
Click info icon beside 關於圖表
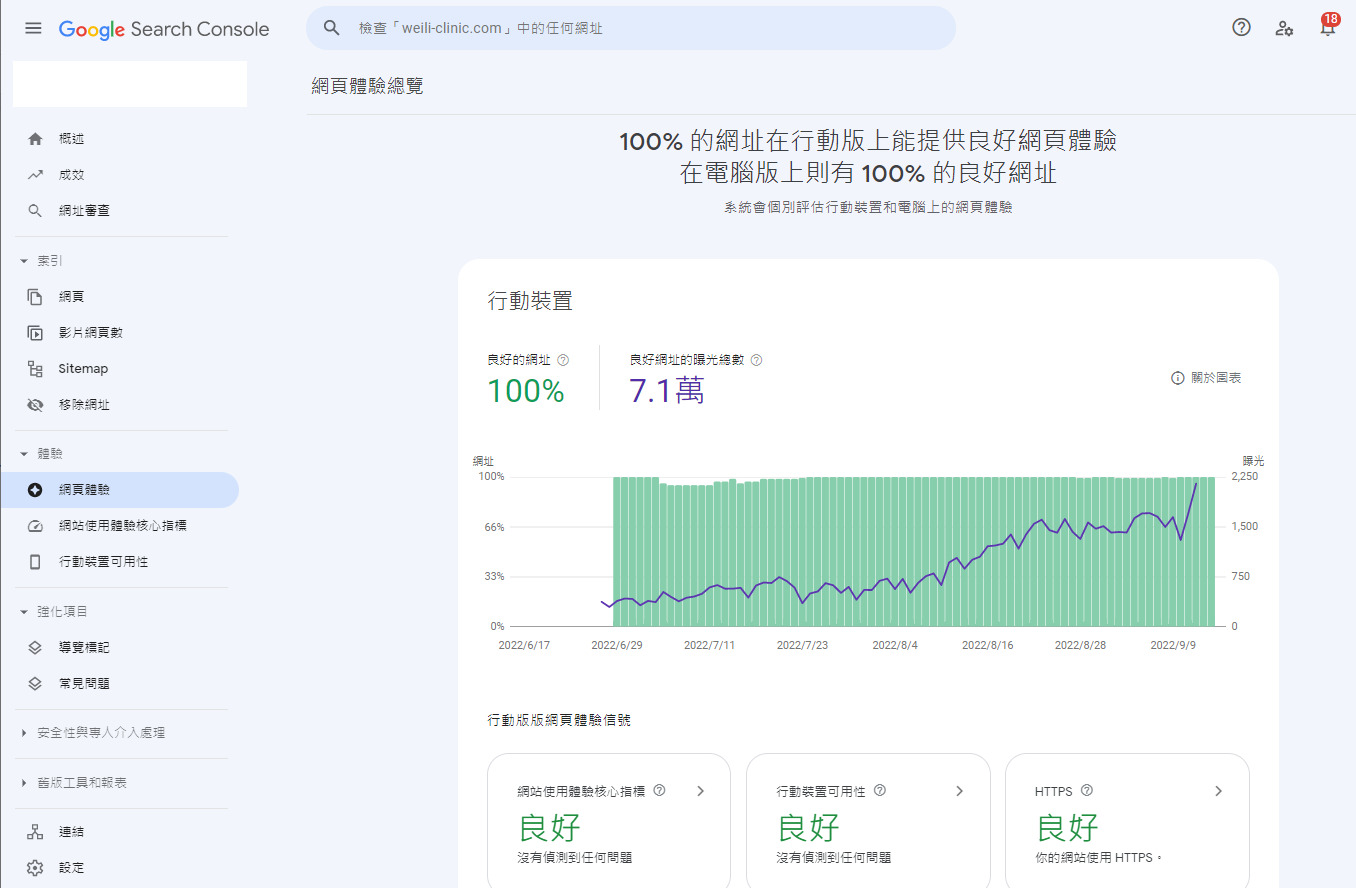pyautogui.click(x=1178, y=378)
